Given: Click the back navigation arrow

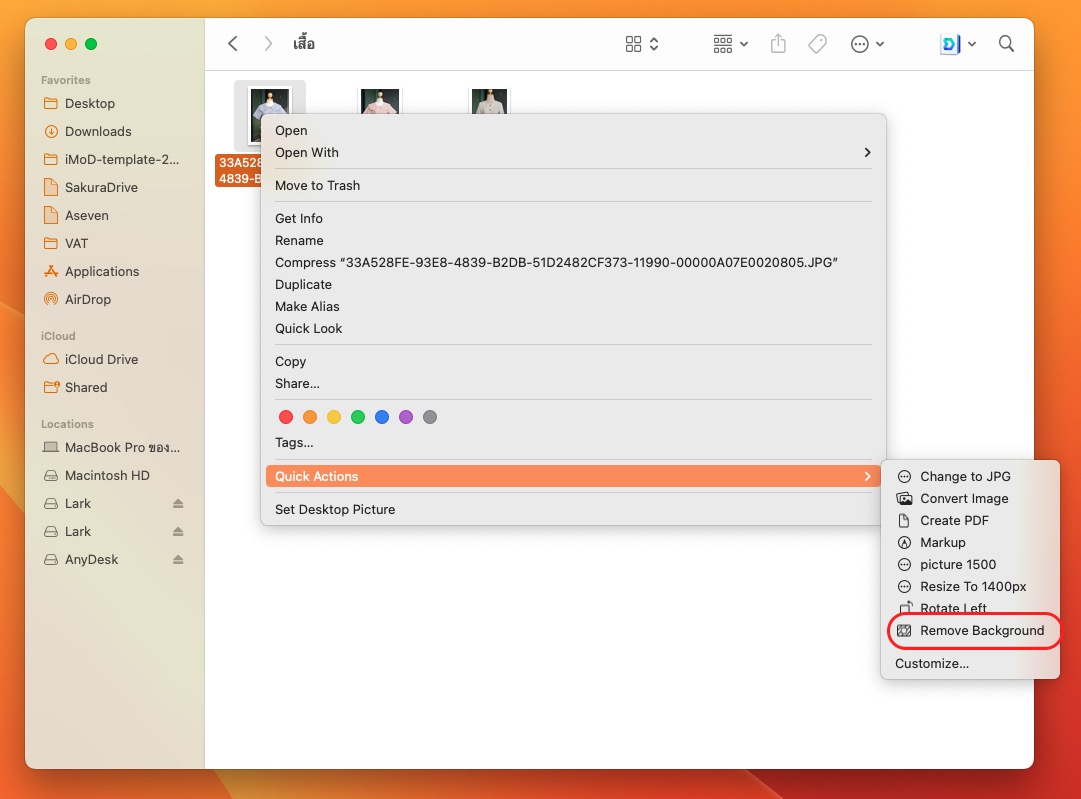Looking at the screenshot, I should coord(233,44).
